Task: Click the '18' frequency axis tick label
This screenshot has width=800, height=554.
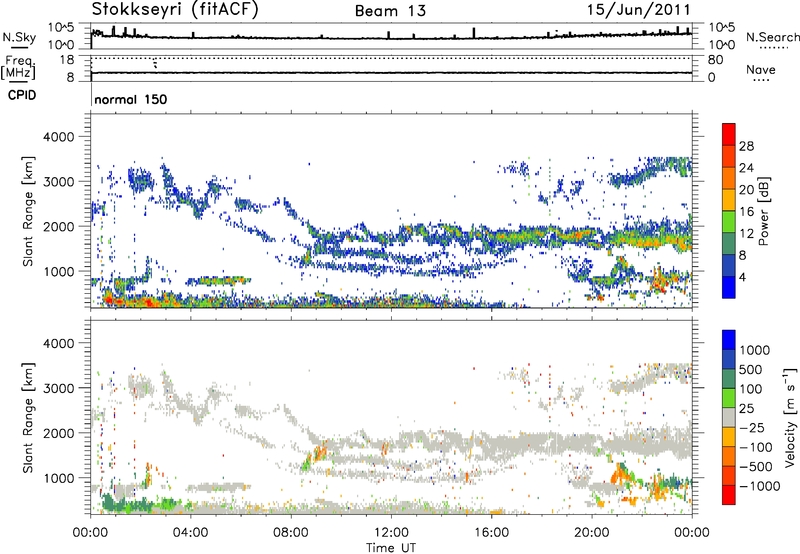Action: (x=67, y=60)
